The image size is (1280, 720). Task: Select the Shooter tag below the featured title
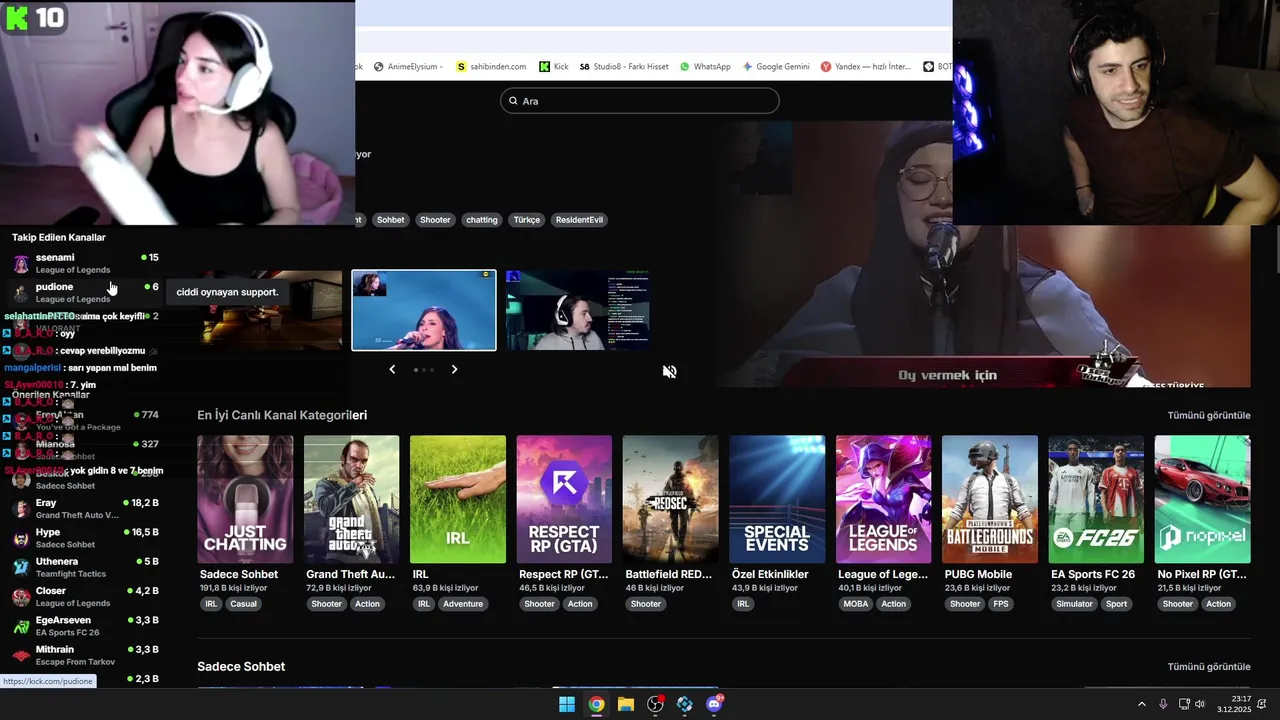click(435, 220)
